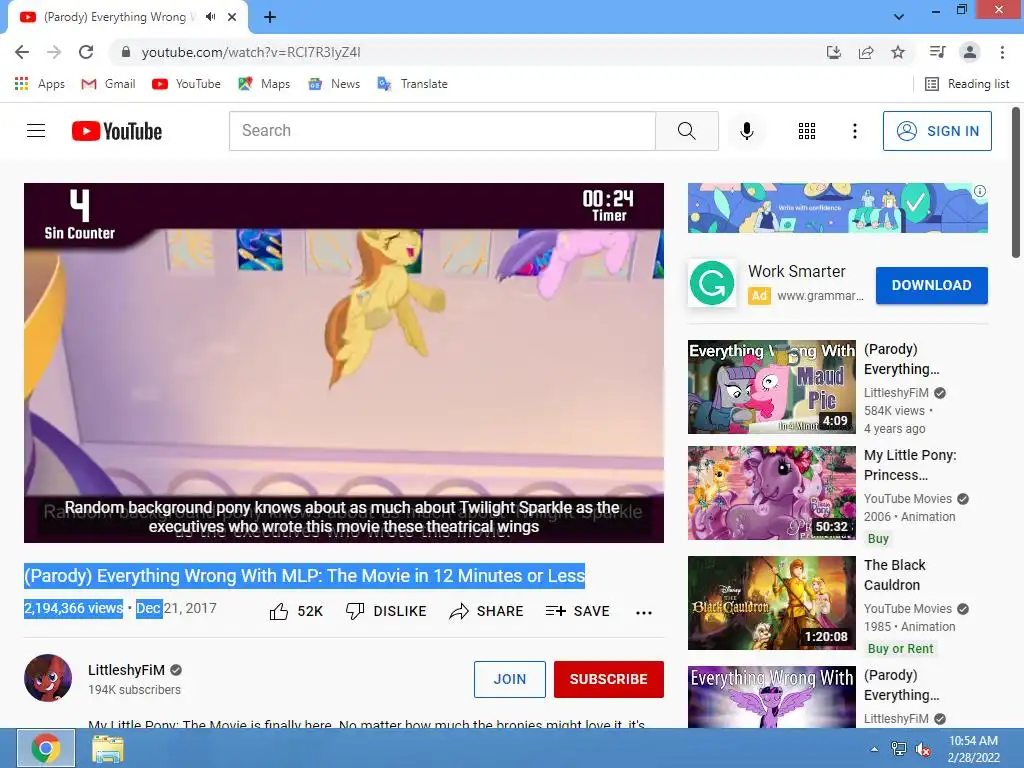Open LittleshyFiM channel avatar
This screenshot has width=1024, height=768.
[x=48, y=678]
